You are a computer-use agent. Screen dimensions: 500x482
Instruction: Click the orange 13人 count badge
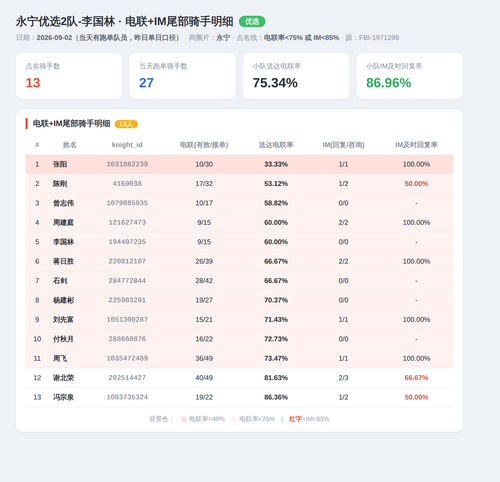tap(126, 124)
